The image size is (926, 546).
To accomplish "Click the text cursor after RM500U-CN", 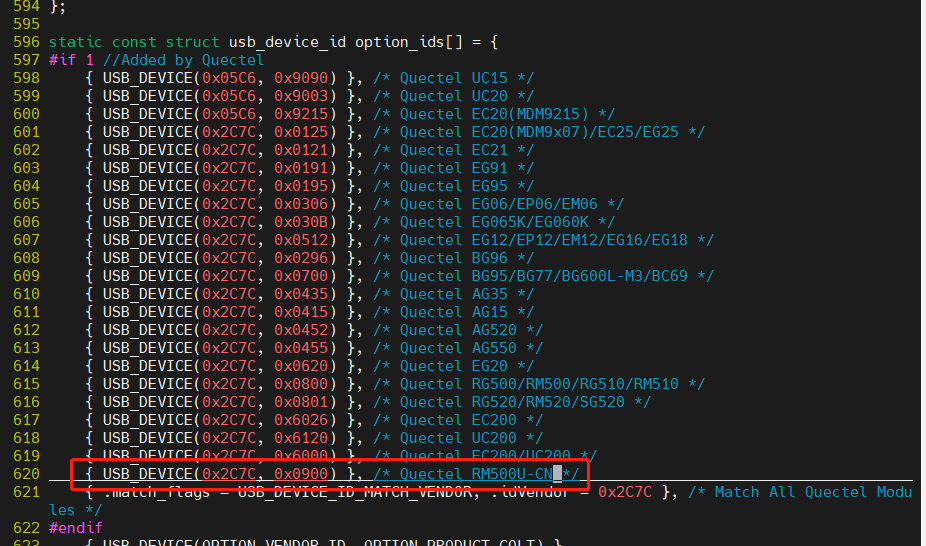I will click(x=557, y=473).
